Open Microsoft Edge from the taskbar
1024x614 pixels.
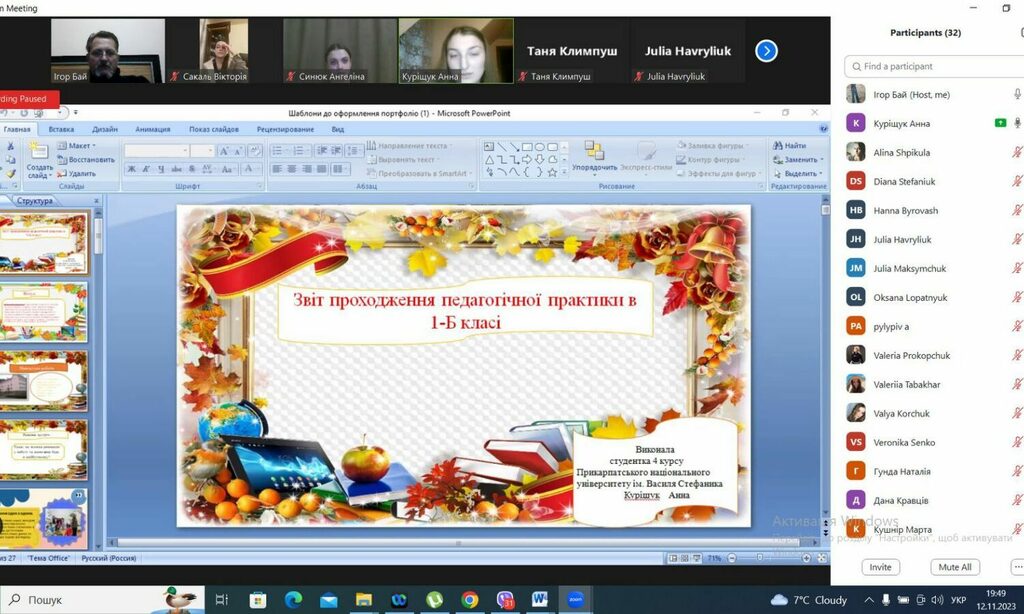pyautogui.click(x=293, y=600)
